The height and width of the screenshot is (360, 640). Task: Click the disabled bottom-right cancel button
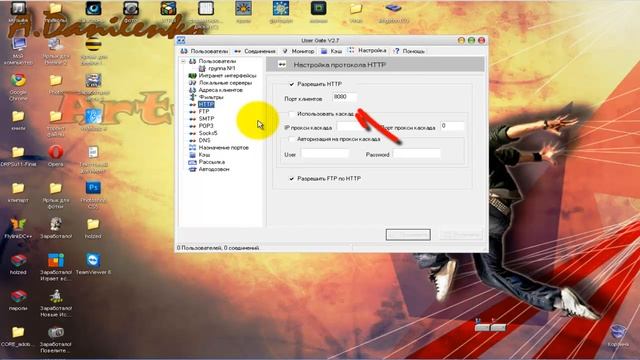[461, 235]
